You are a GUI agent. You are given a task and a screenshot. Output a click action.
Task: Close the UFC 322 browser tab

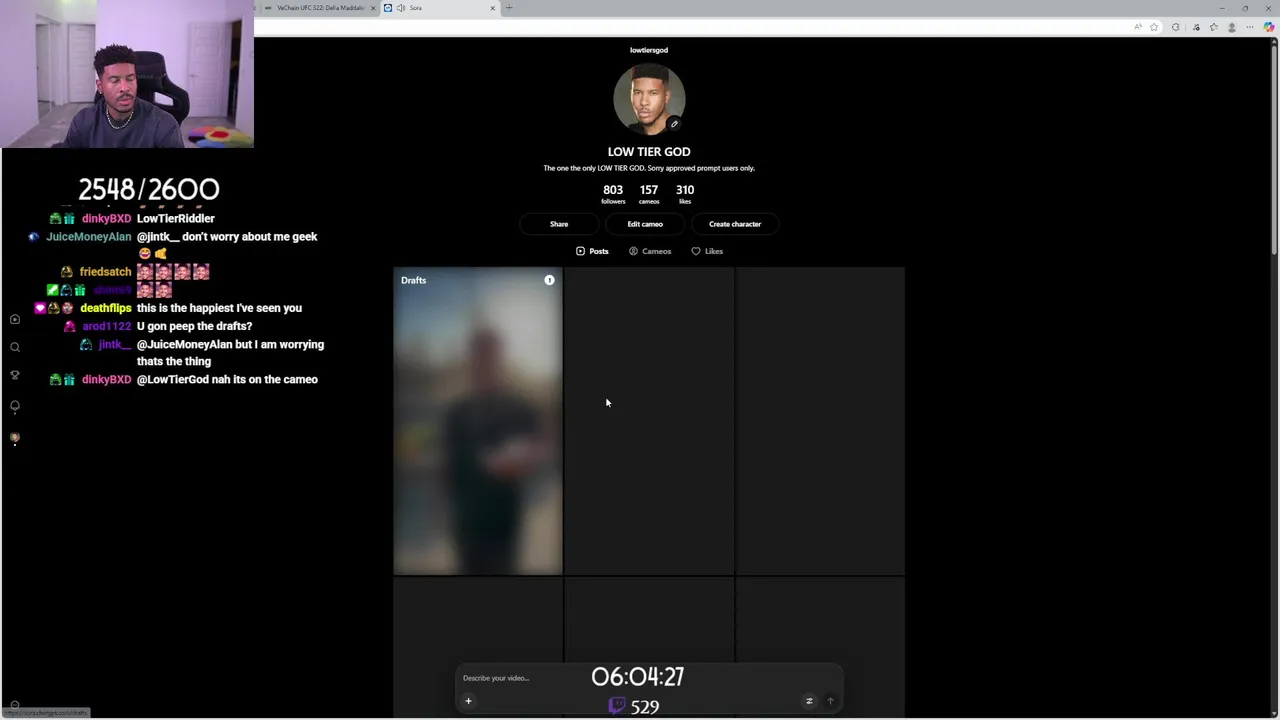click(x=374, y=8)
